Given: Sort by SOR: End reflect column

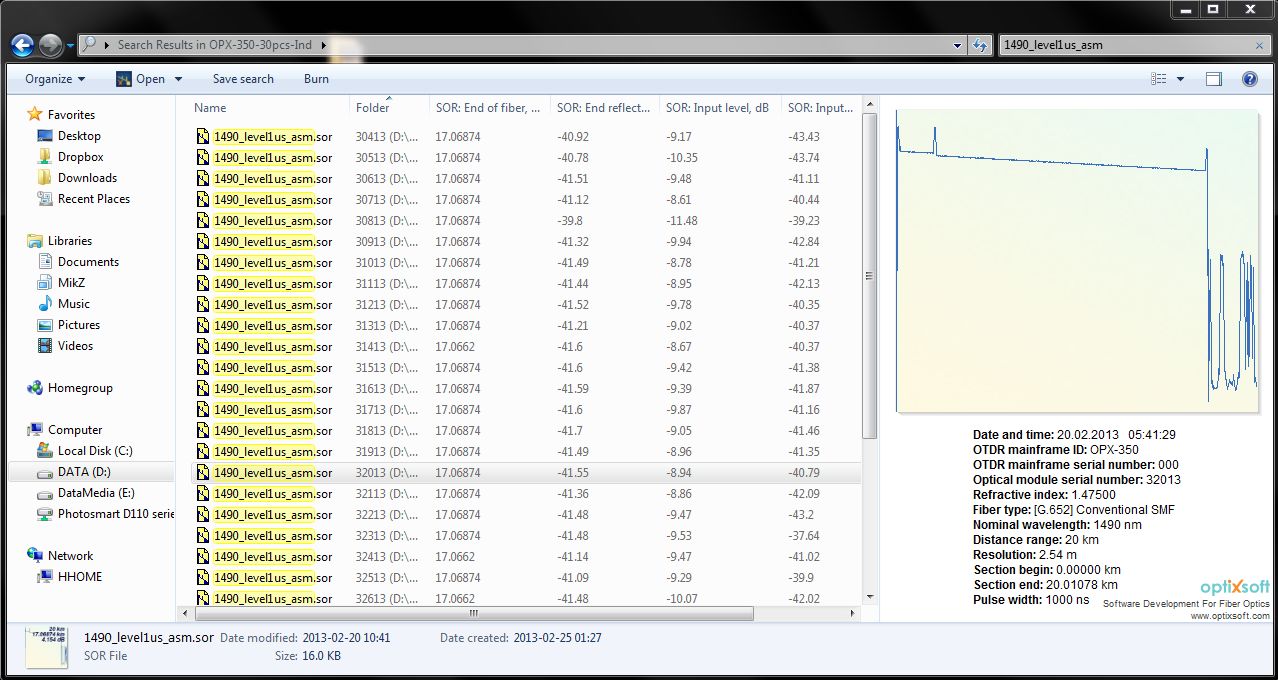Looking at the screenshot, I should tap(604, 108).
